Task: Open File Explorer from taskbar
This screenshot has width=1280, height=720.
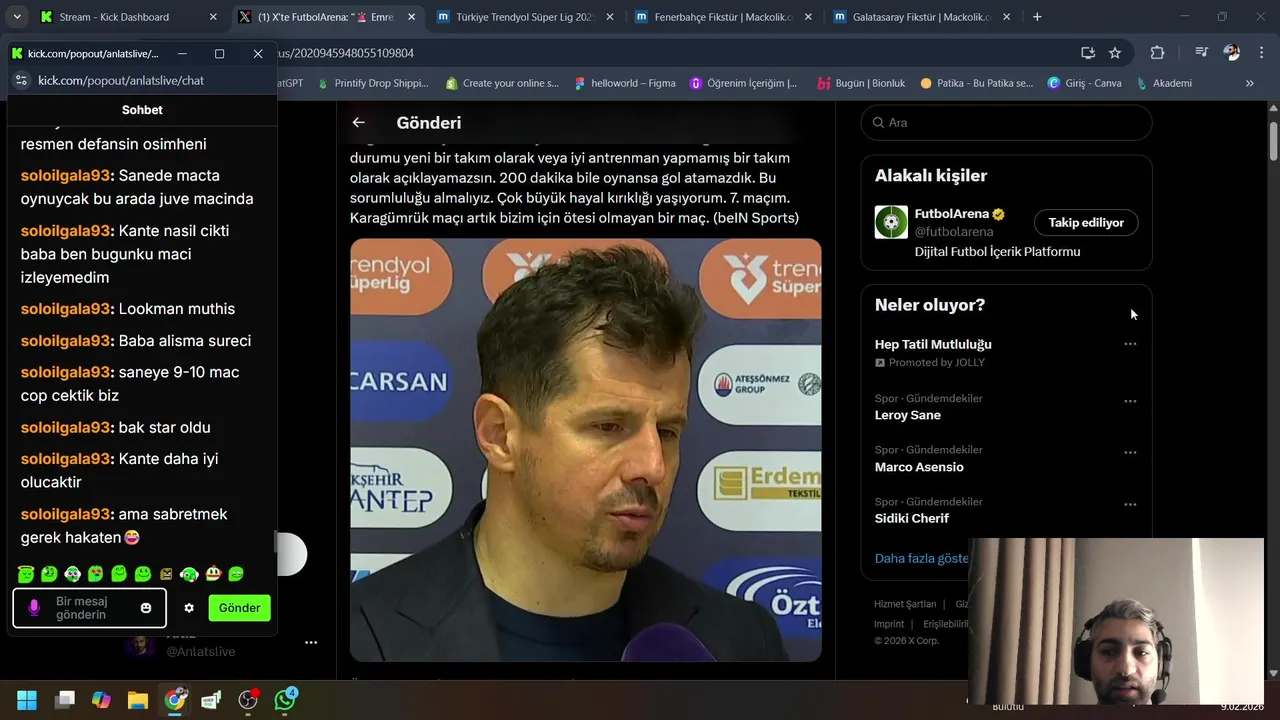Action: tap(138, 700)
